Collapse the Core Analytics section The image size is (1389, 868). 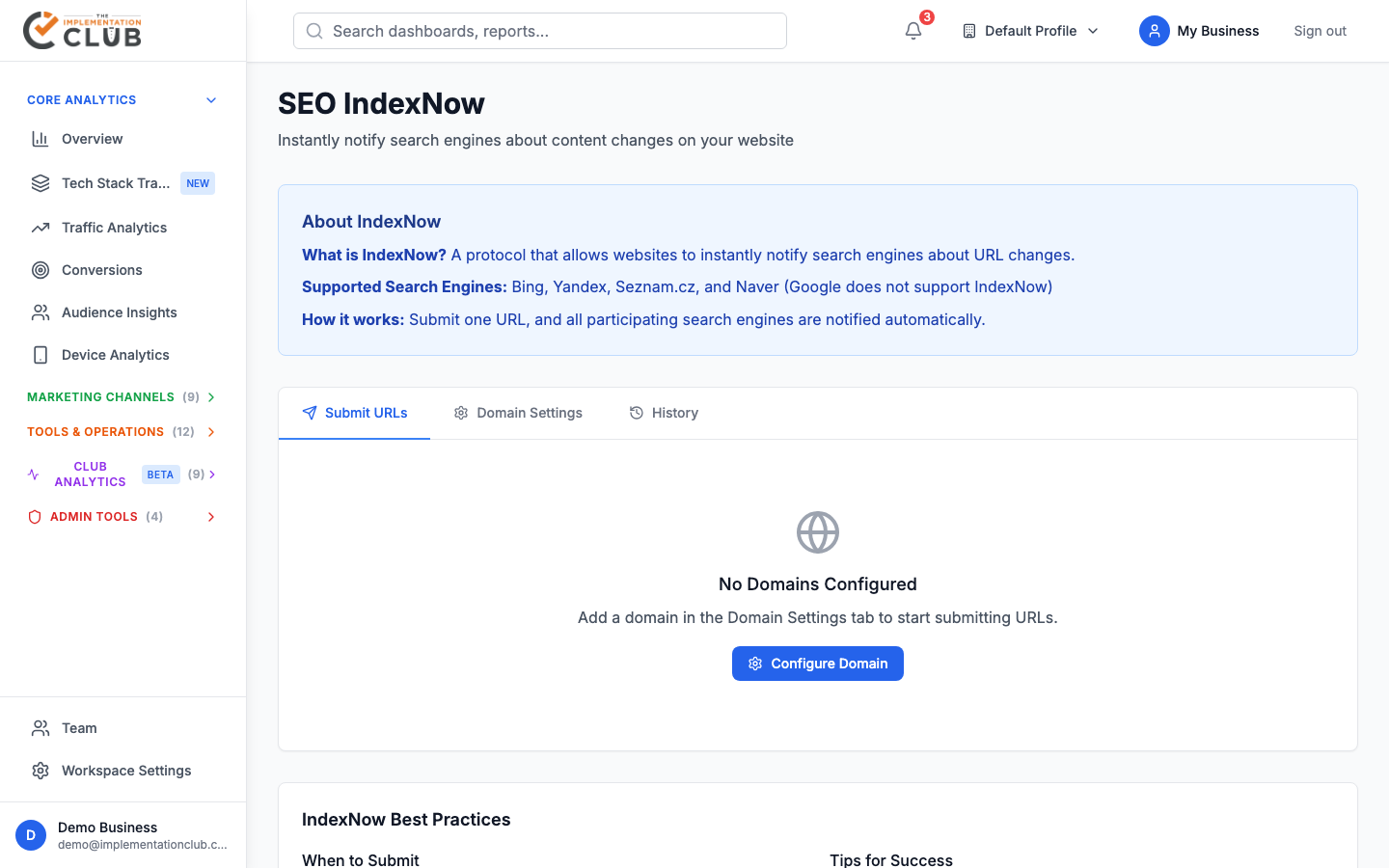[211, 100]
